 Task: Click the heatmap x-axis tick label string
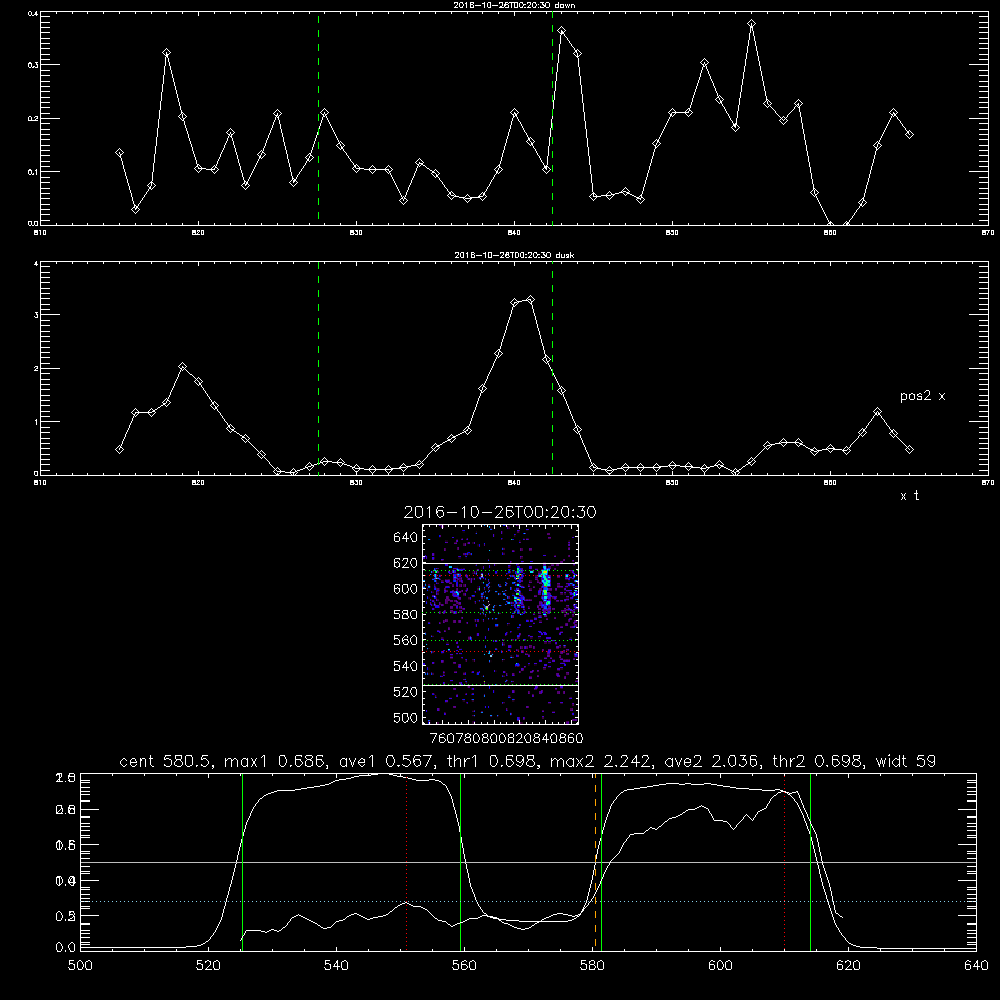(x=507, y=739)
